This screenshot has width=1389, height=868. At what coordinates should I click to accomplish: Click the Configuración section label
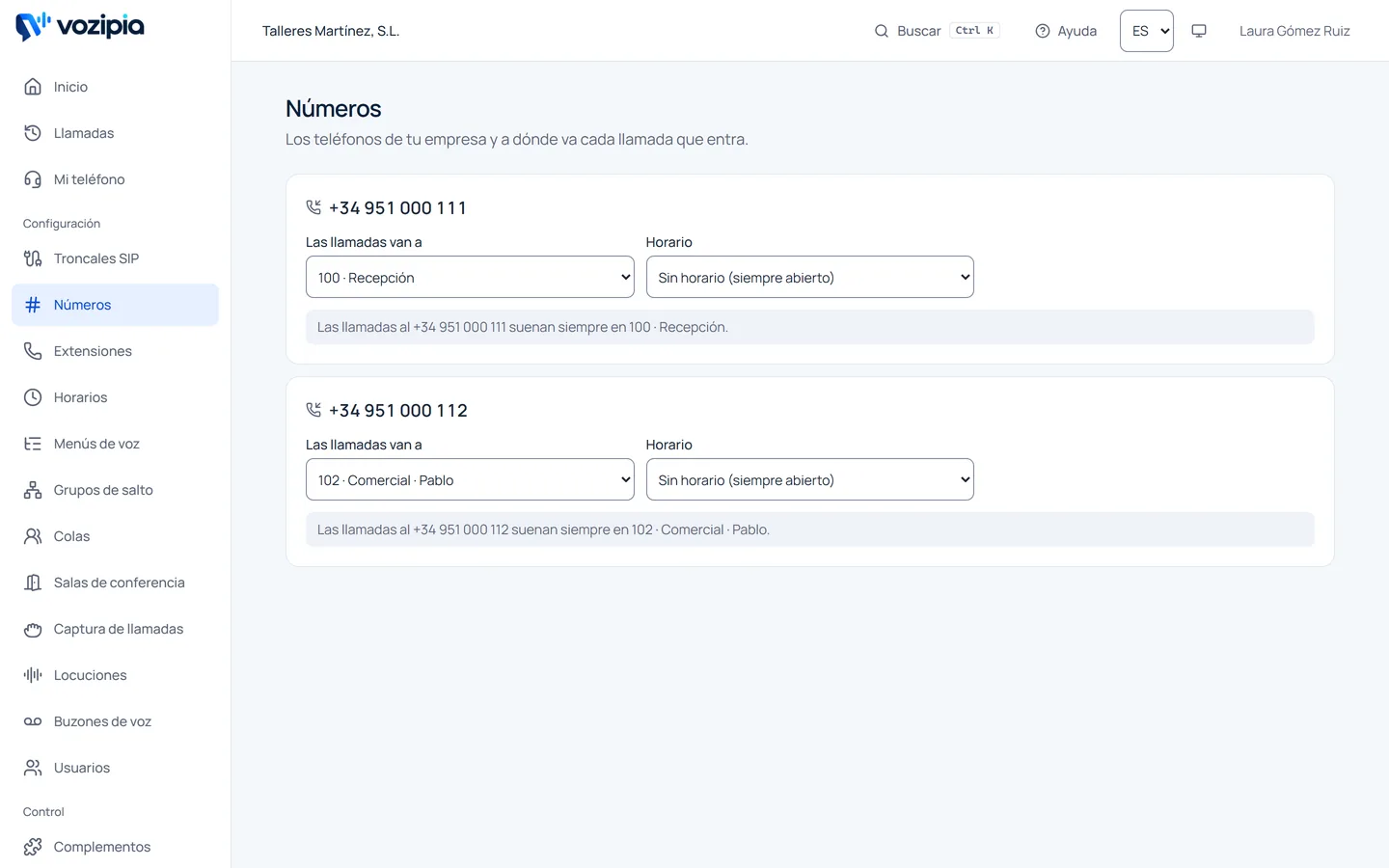pyautogui.click(x=62, y=224)
